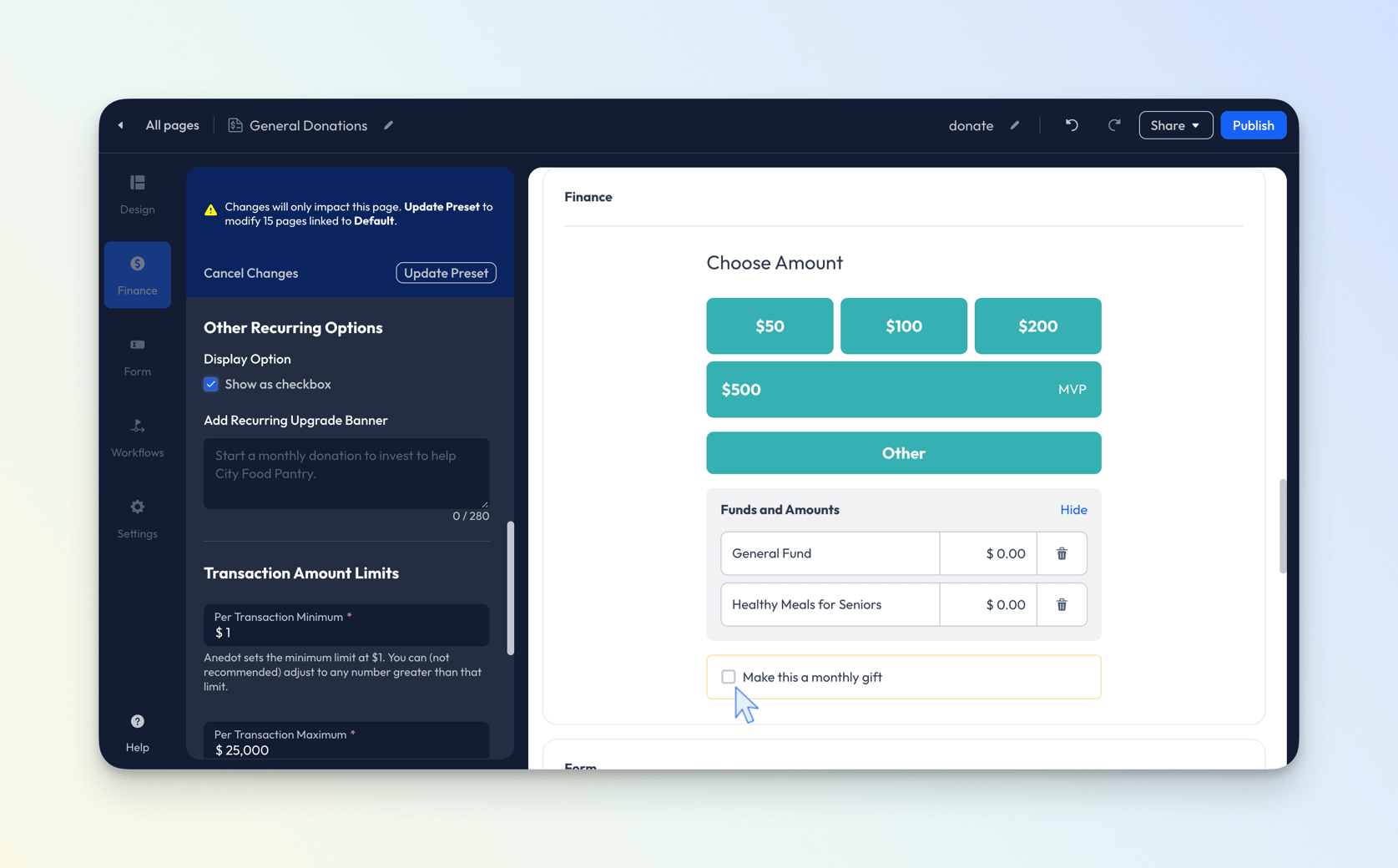The width and height of the screenshot is (1398, 868).
Task: Open the Share dropdown
Action: 1175,125
